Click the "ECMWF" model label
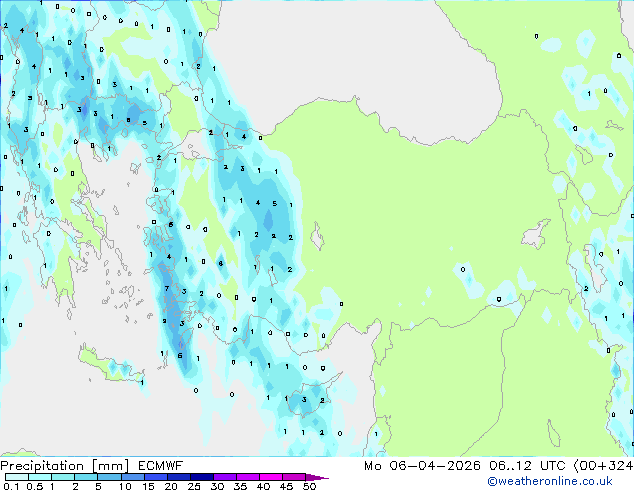The image size is (634, 490). point(160,466)
